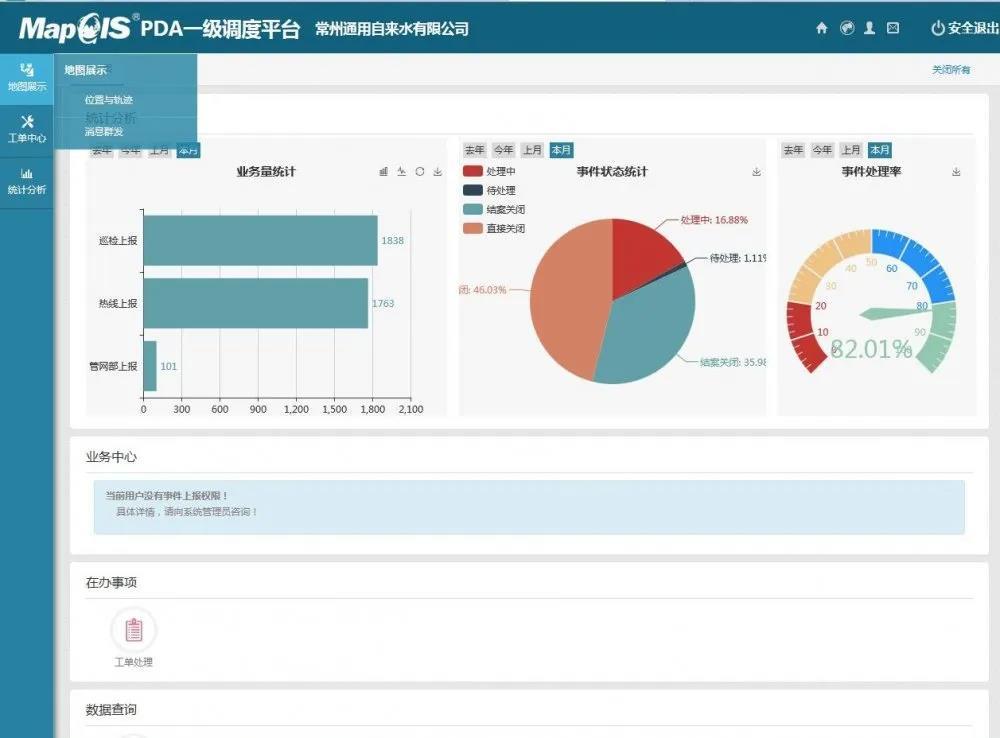Click the 关闭所有 link
Viewport: 1000px width, 738px height.
(950, 70)
